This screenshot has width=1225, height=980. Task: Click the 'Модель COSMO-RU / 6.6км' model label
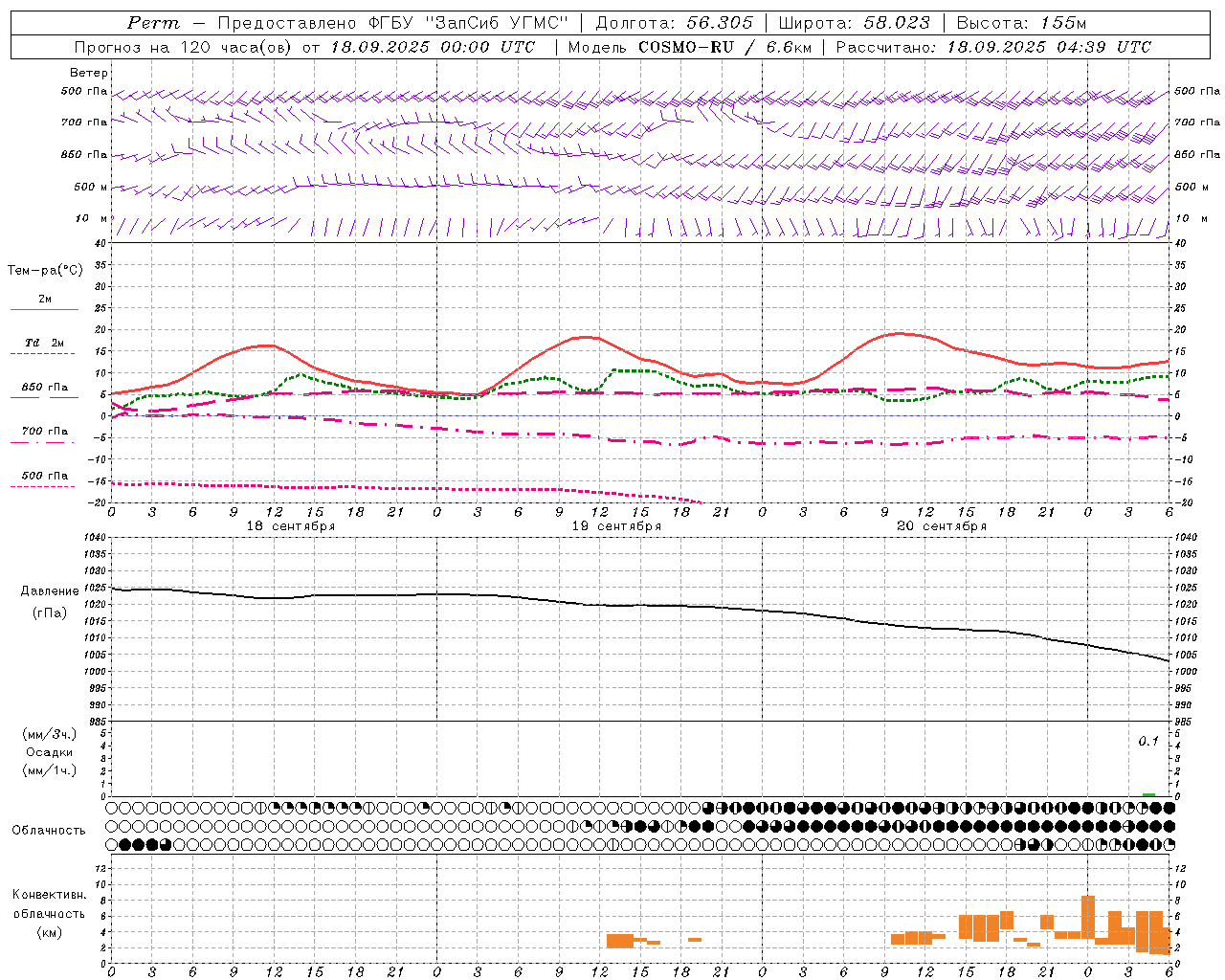click(x=690, y=47)
